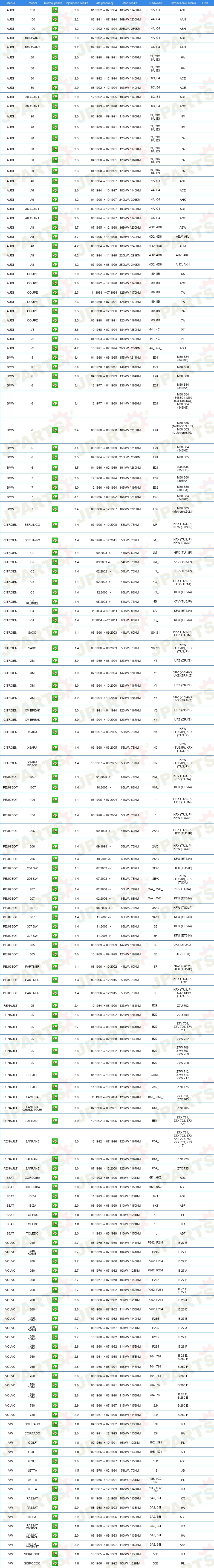This screenshot has width=214, height=1568.
Task: Click fuel icon in RENAULT LAGUNA GRANDTOUR row
Action: [x=55, y=1108]
